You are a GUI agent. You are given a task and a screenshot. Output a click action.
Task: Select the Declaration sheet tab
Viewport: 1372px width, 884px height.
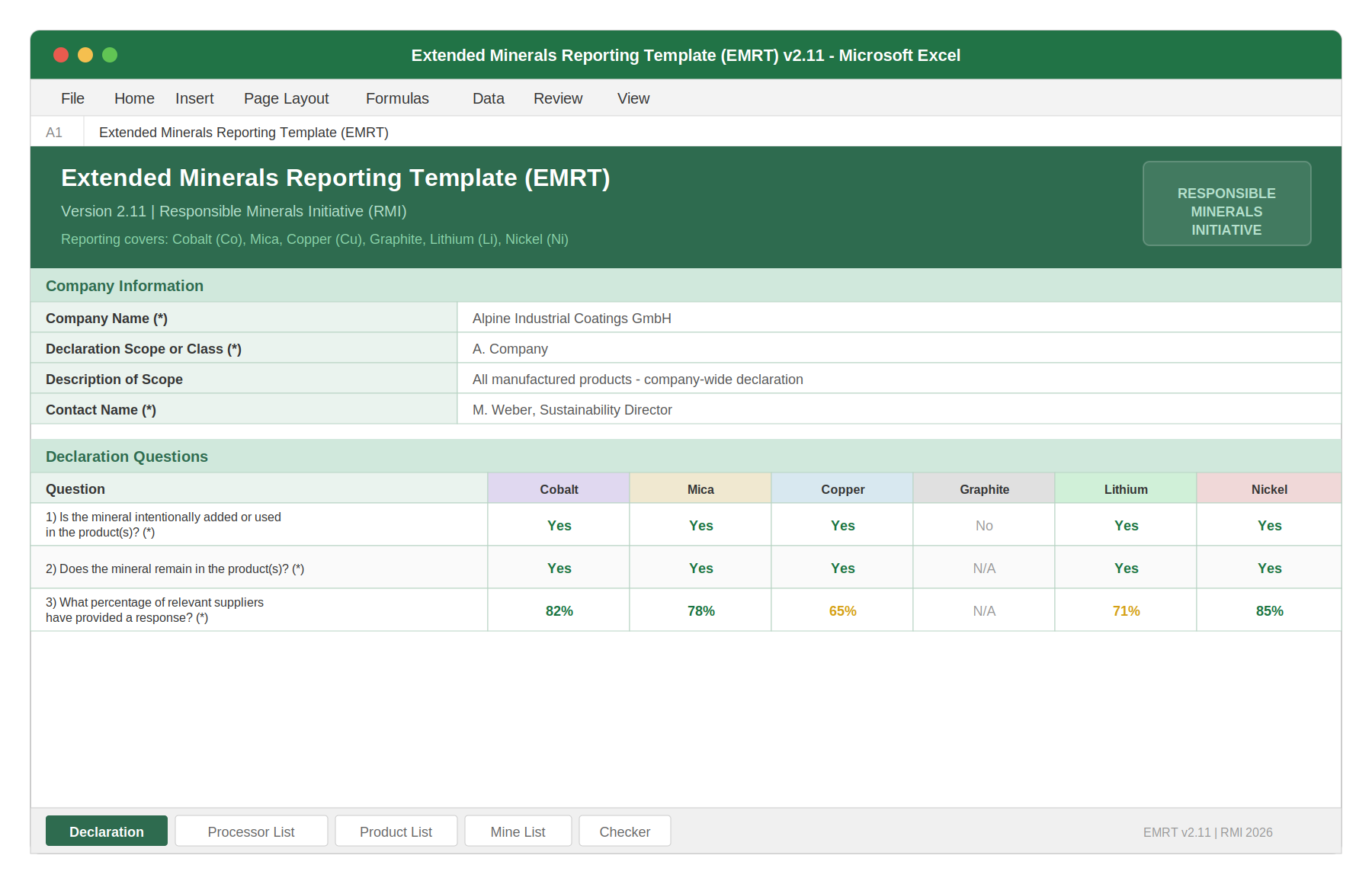106,831
